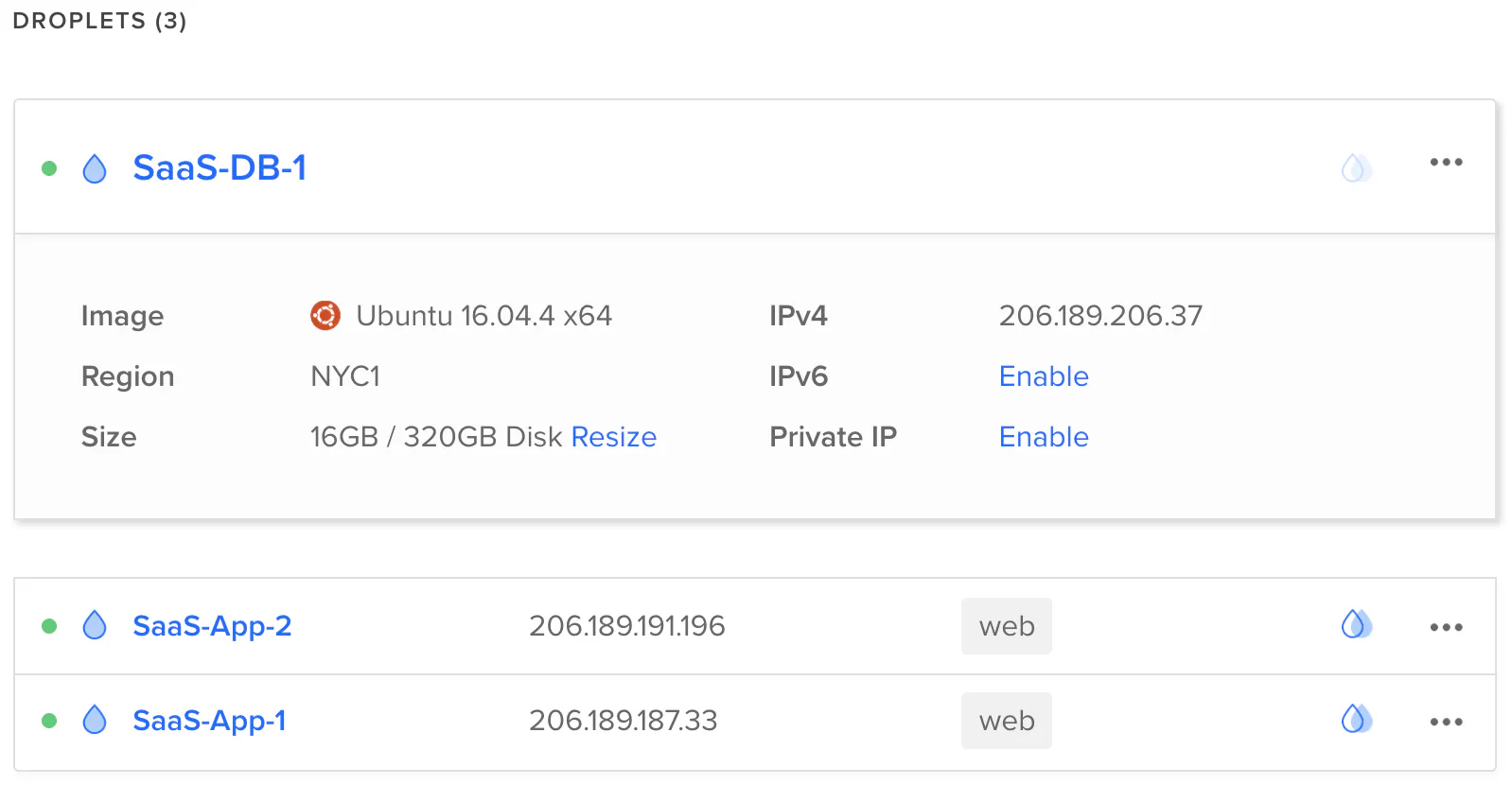Select the IP address 206.189.191.196

(x=627, y=626)
